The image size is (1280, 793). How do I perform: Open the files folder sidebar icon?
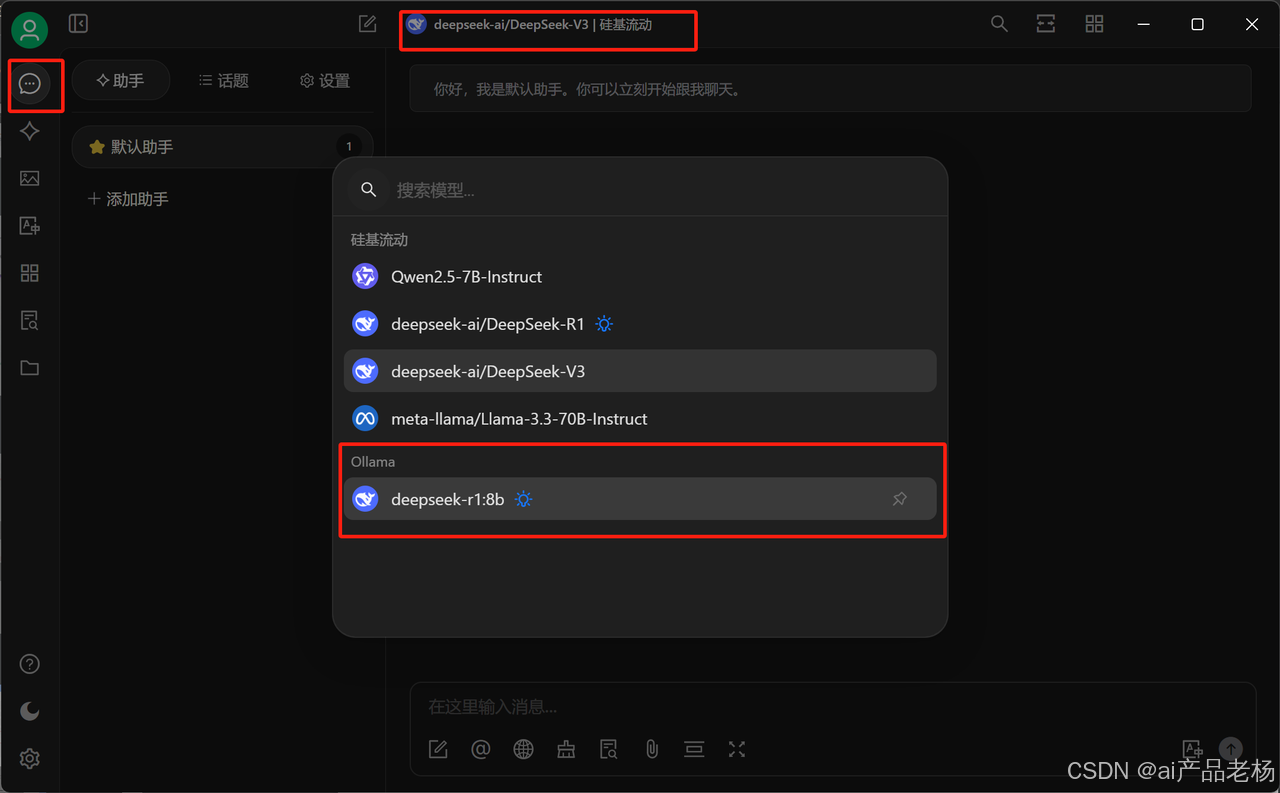point(30,368)
